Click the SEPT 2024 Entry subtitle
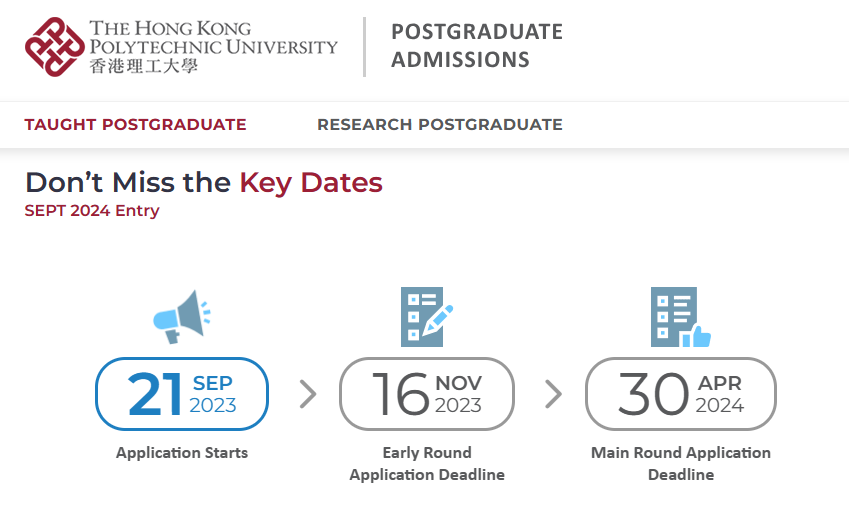The image size is (849, 512). click(92, 211)
